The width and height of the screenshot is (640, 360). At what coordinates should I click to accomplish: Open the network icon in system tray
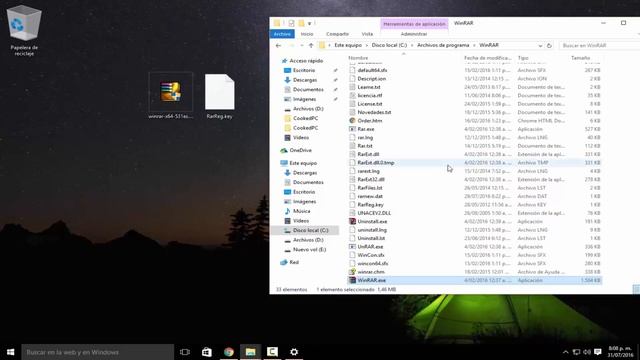coord(576,352)
